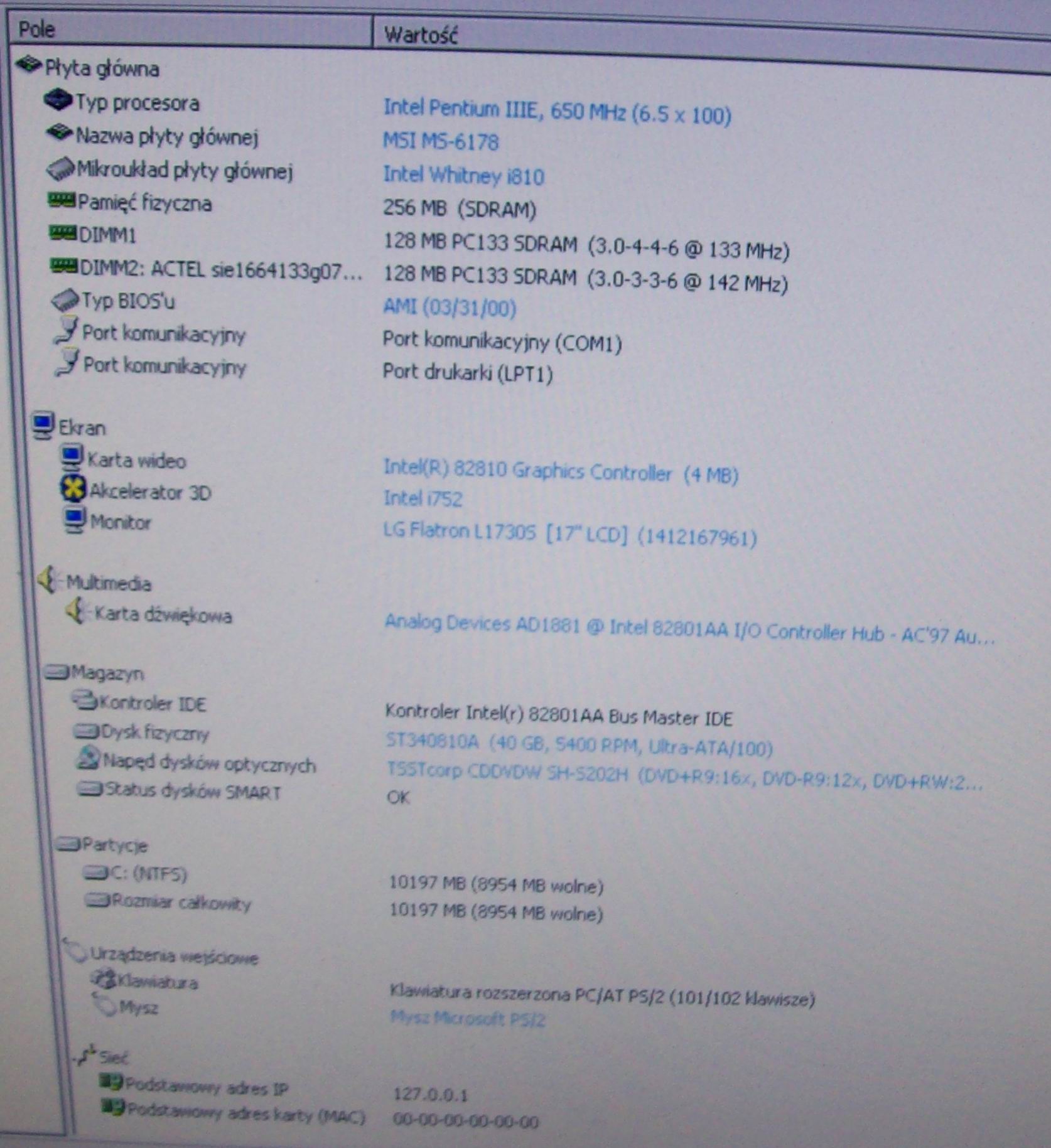Select the Ekran section monitor icon

43,426
